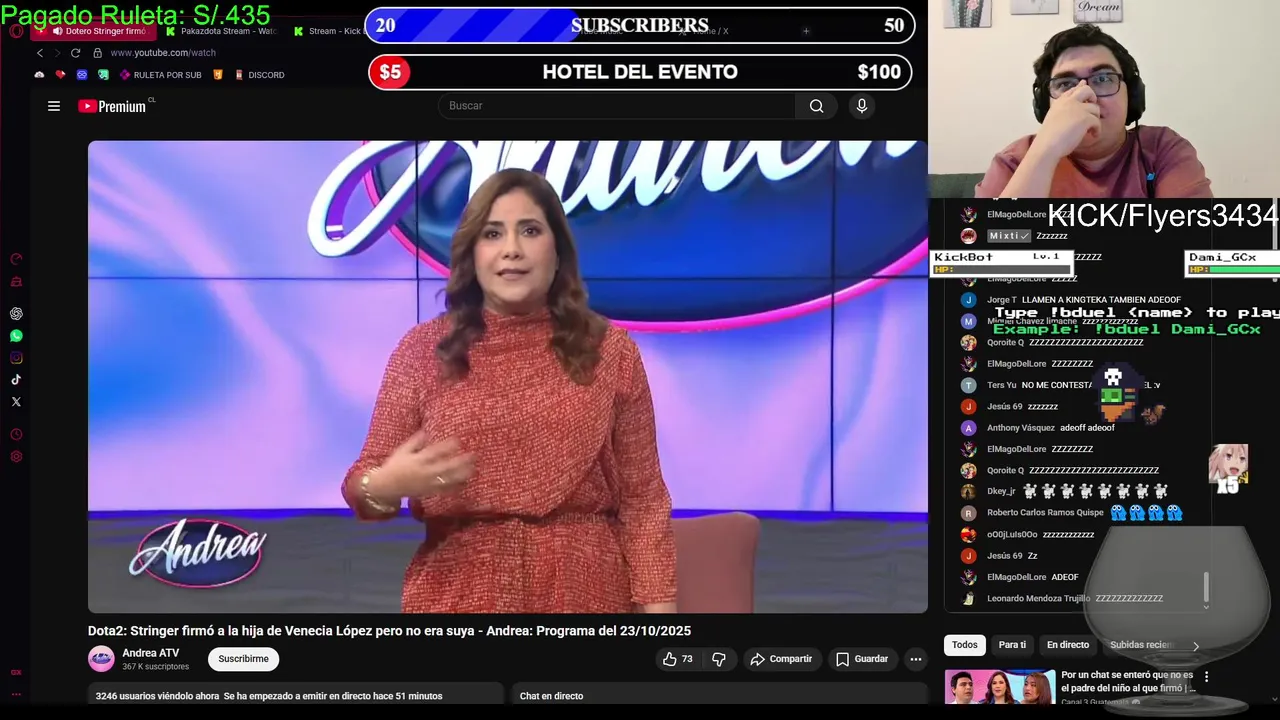
Task: Select the Subidas recientes filter chip
Action: click(x=1140, y=645)
